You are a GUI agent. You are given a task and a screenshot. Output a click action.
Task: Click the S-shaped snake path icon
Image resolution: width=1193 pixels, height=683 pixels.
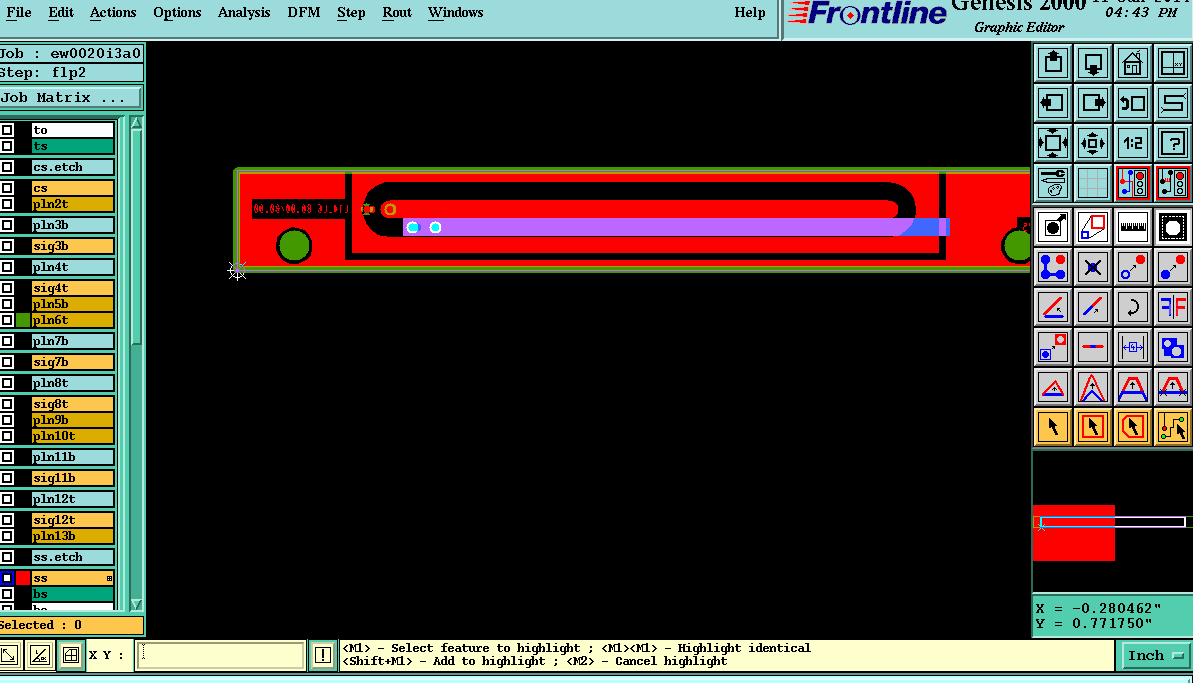(1172, 103)
